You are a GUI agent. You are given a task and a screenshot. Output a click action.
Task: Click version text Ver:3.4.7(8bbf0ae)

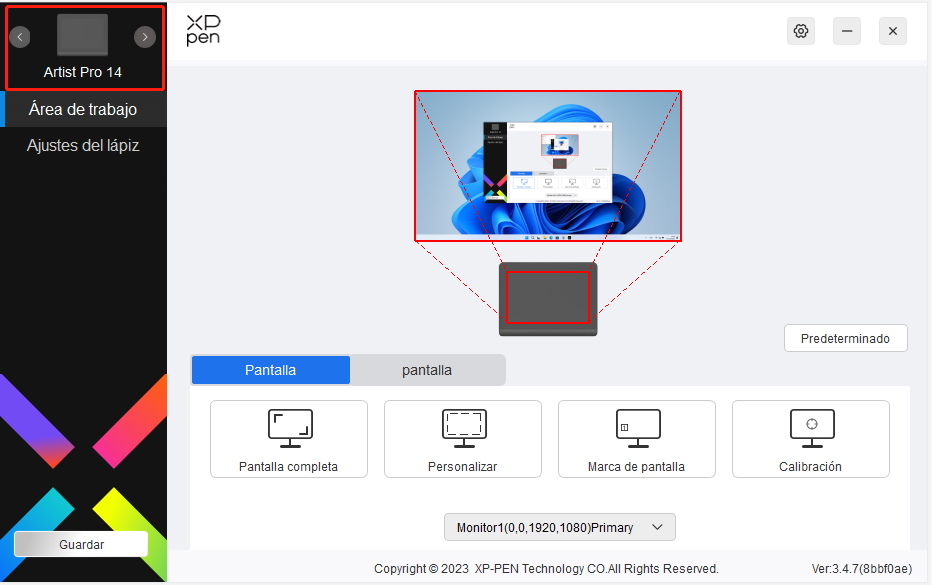862,568
